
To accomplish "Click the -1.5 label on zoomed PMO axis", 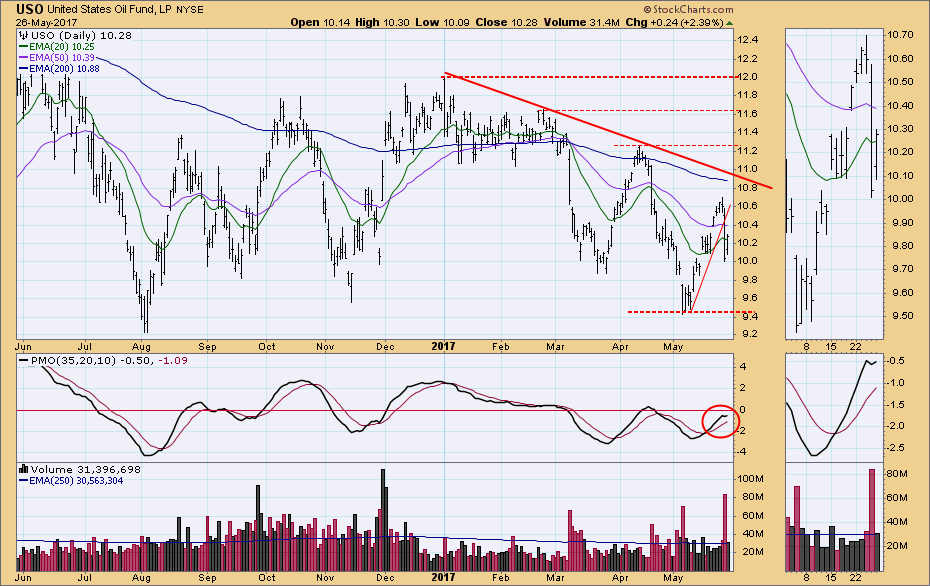I will pos(896,405).
